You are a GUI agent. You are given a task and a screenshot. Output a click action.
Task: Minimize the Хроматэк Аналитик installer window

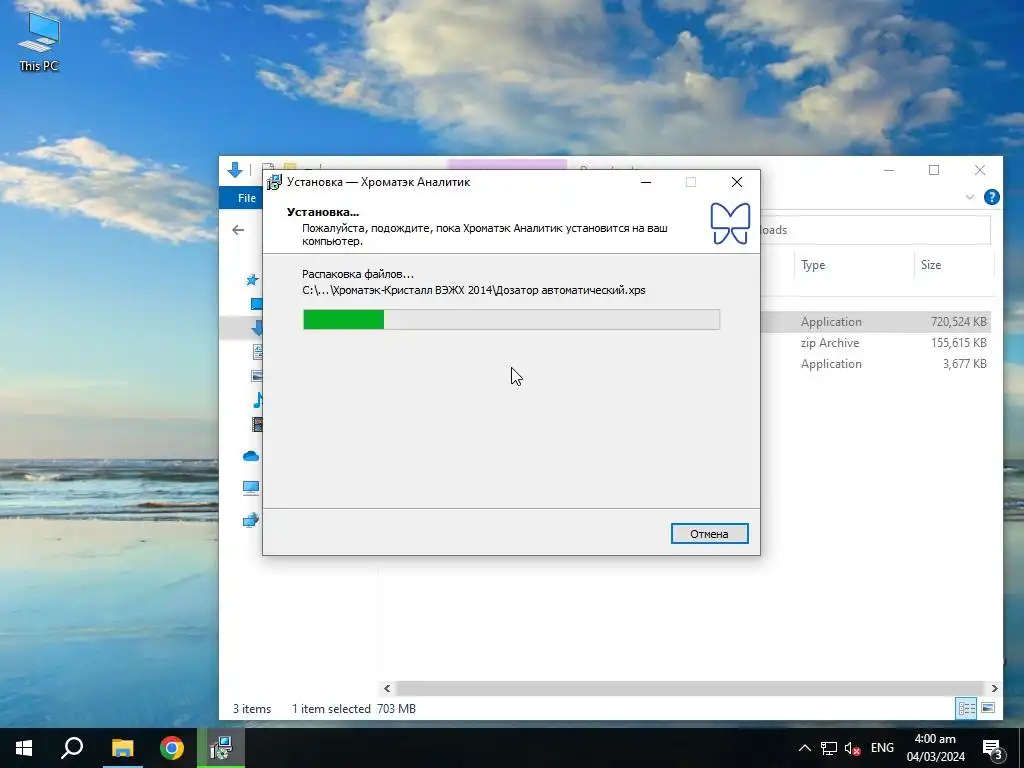(646, 182)
